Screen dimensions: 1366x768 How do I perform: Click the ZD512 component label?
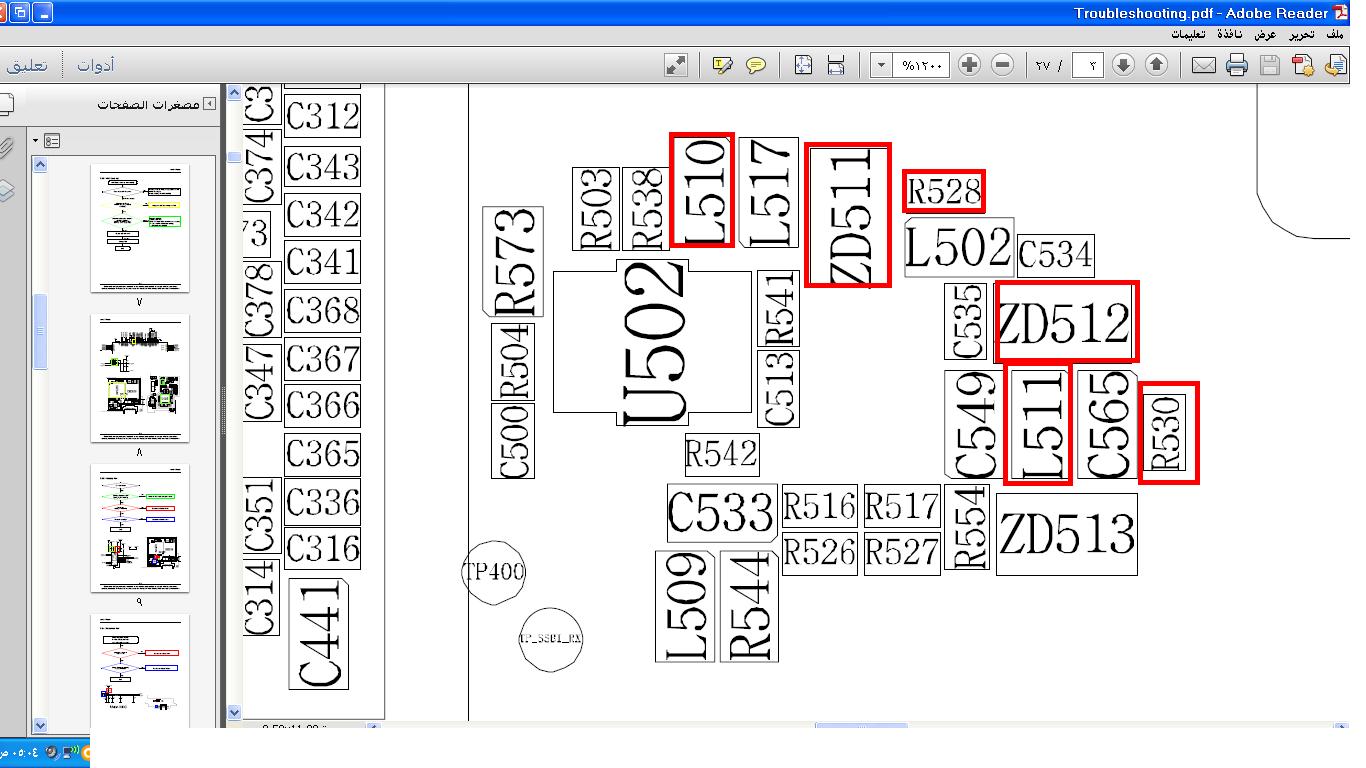(1067, 322)
